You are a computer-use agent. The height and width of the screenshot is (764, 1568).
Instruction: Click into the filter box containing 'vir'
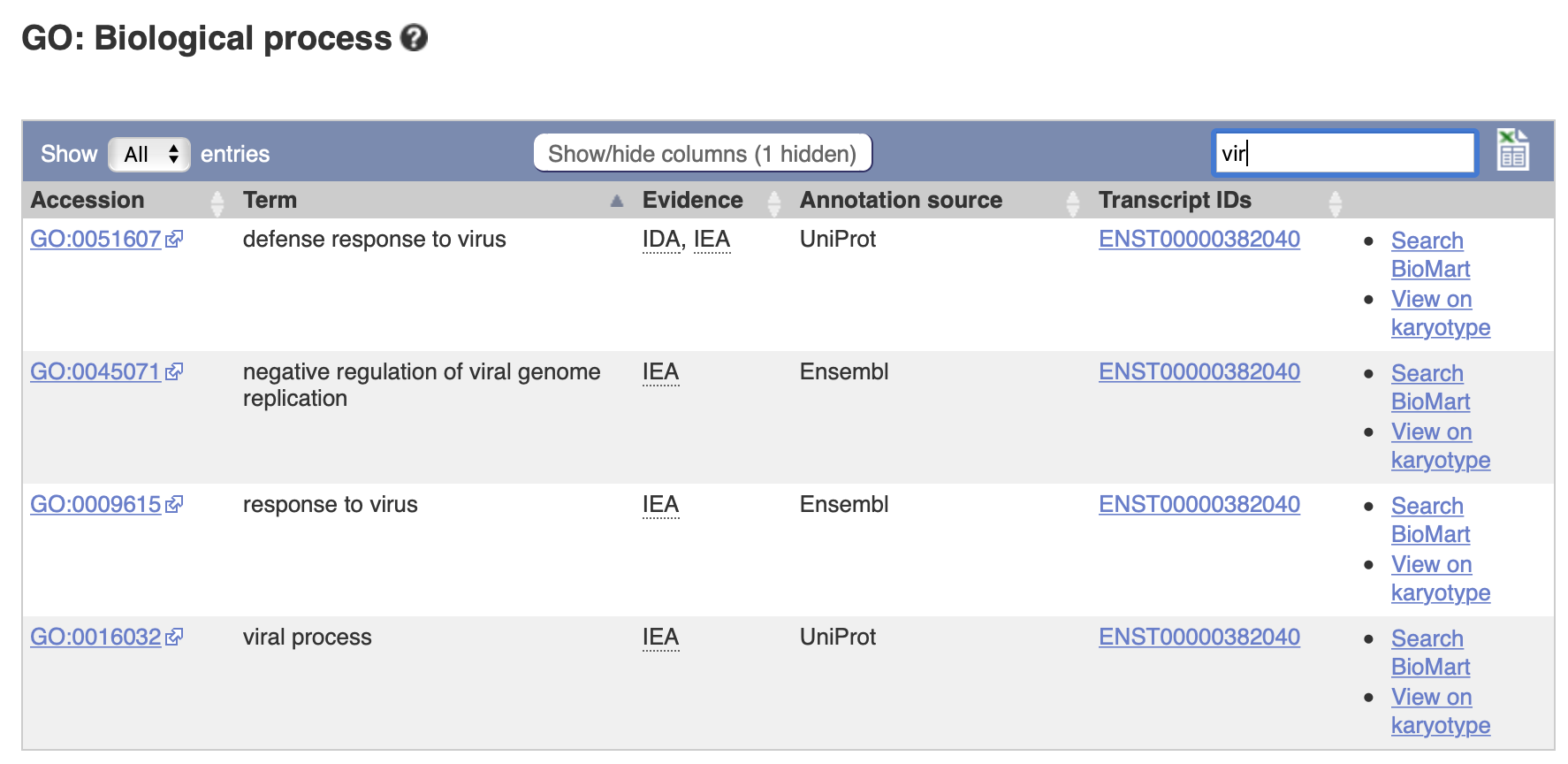pos(1344,153)
